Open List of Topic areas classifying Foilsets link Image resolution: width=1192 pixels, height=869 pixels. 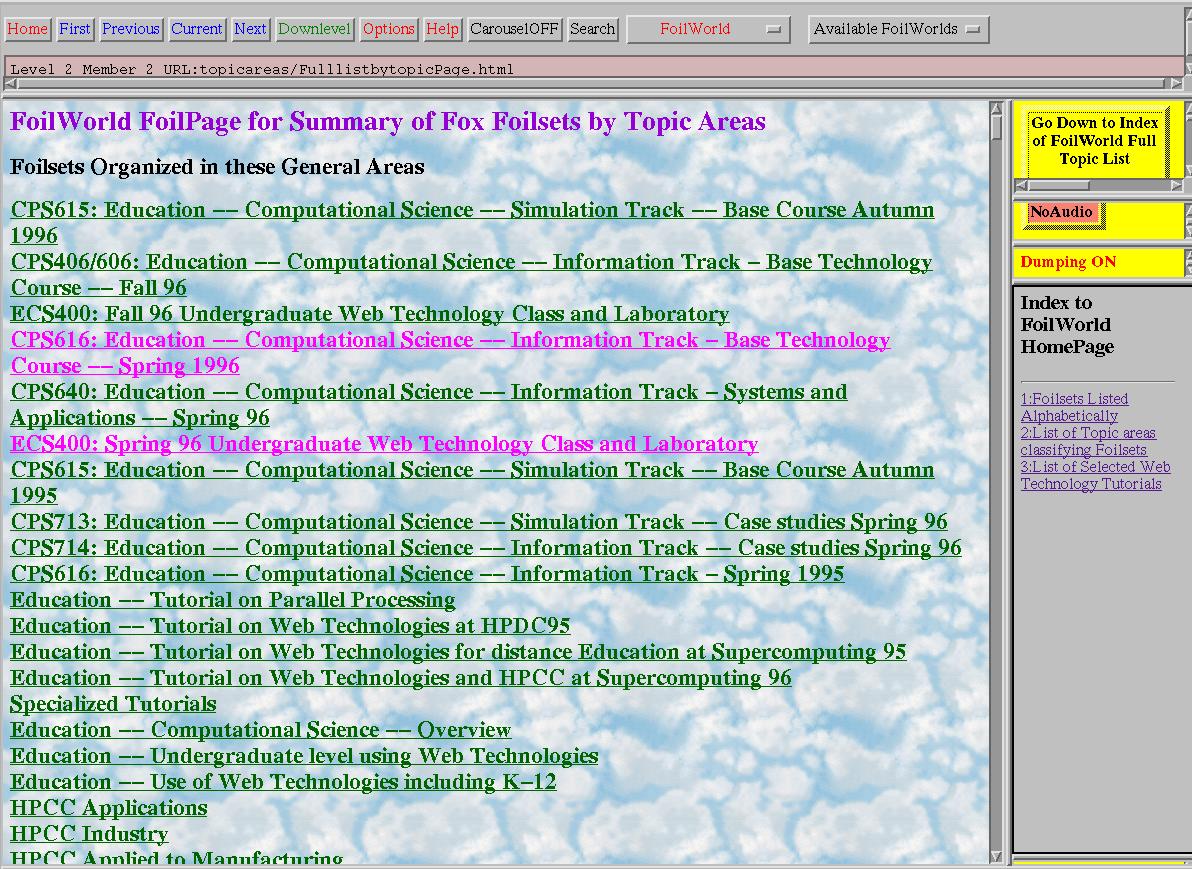[1088, 442]
